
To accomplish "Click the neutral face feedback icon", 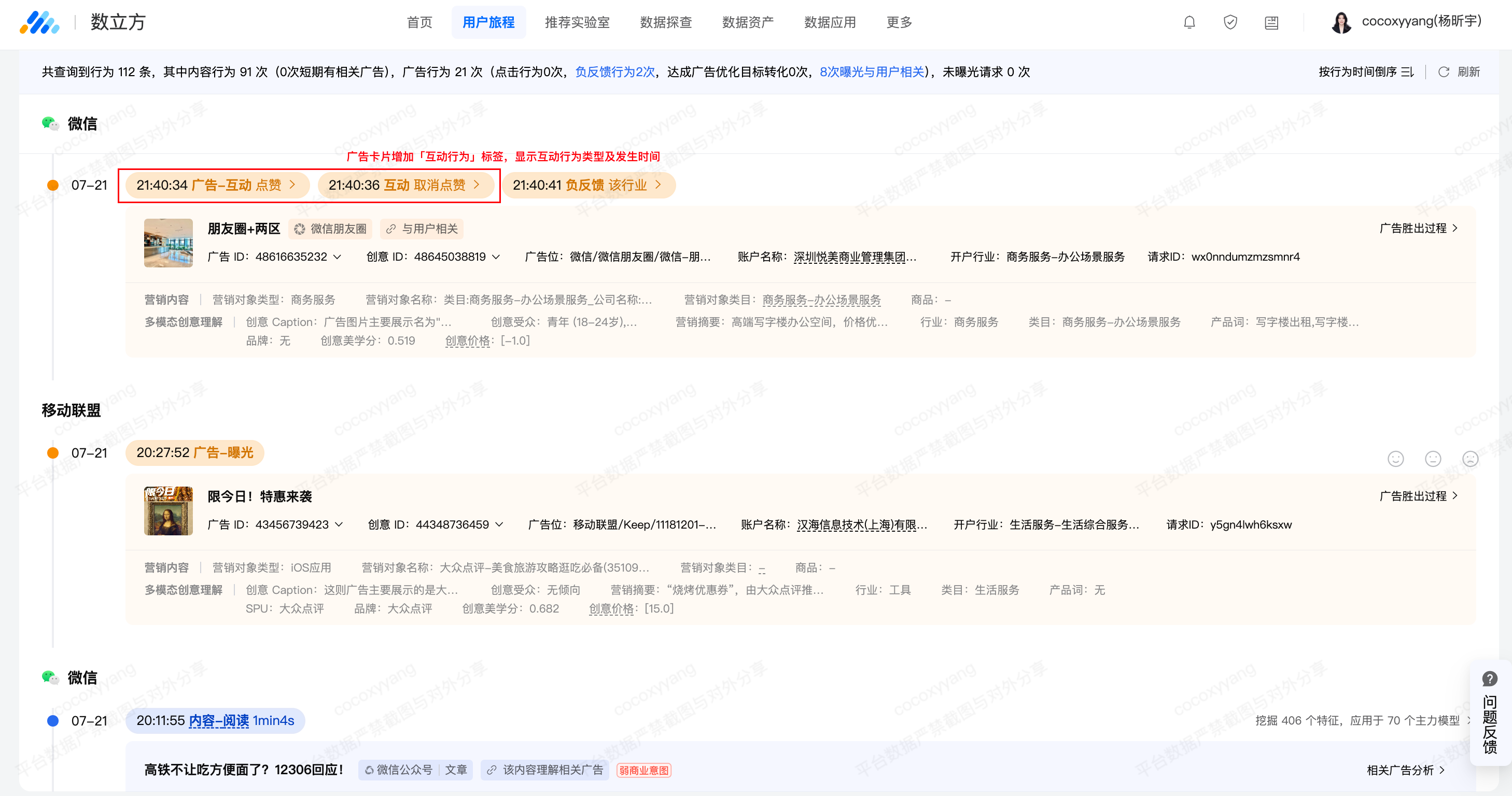I will point(1433,459).
